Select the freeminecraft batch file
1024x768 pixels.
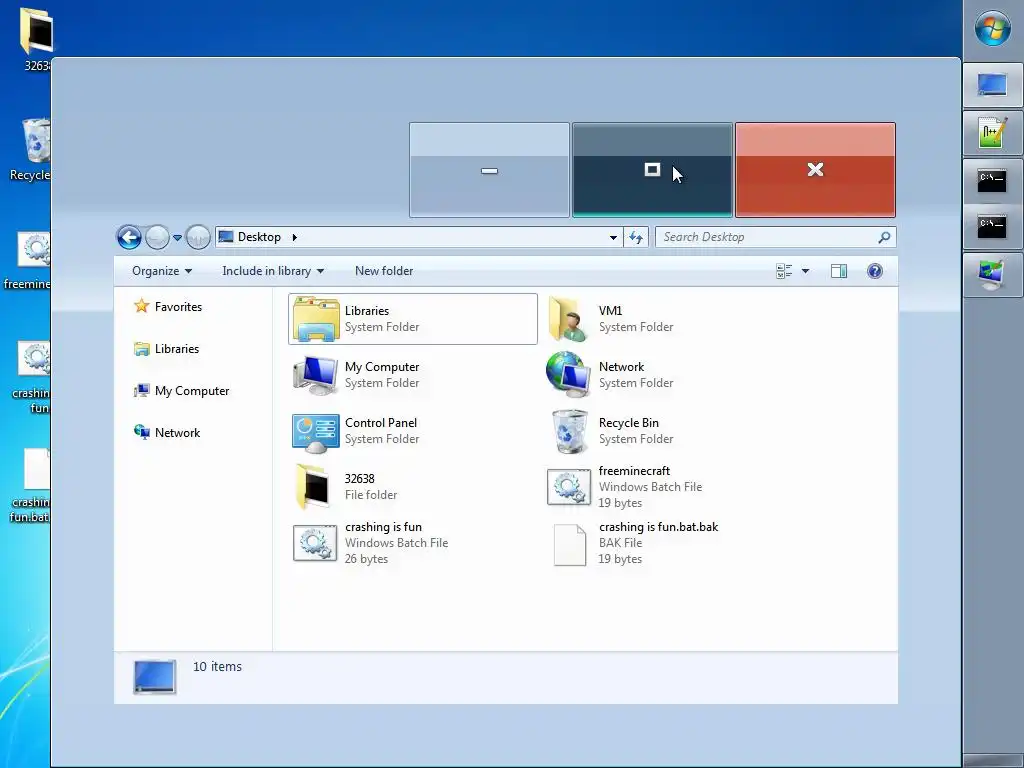[x=625, y=487]
